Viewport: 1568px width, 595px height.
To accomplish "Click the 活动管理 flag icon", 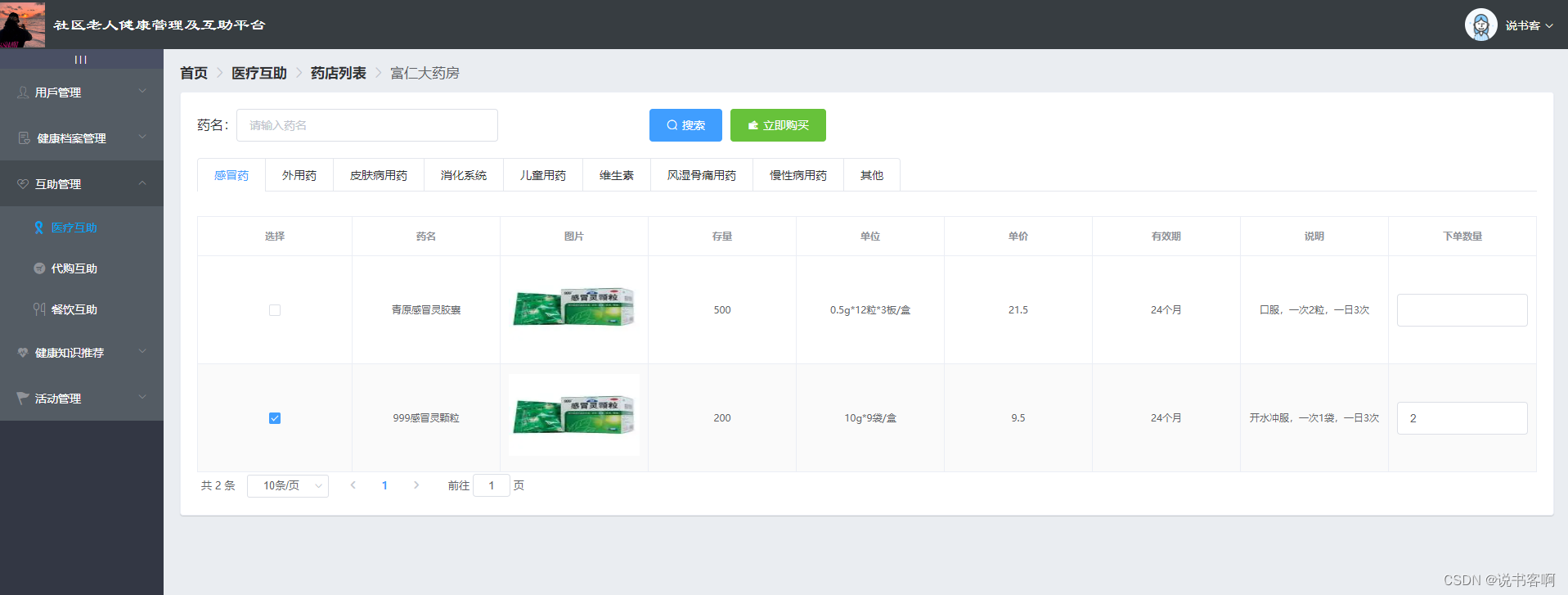I will coord(23,399).
